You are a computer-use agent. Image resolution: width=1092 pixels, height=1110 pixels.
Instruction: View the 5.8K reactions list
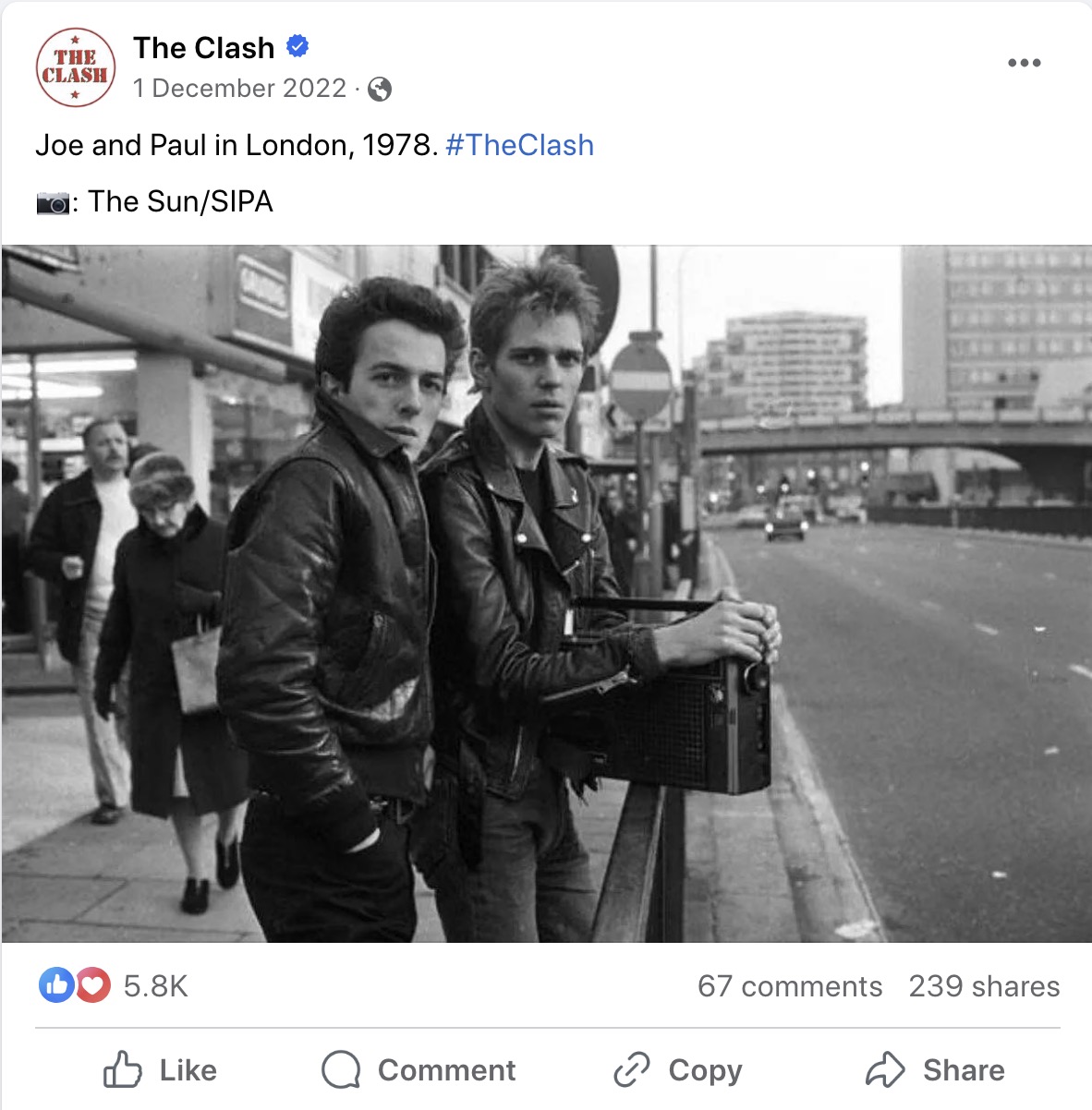pyautogui.click(x=156, y=986)
